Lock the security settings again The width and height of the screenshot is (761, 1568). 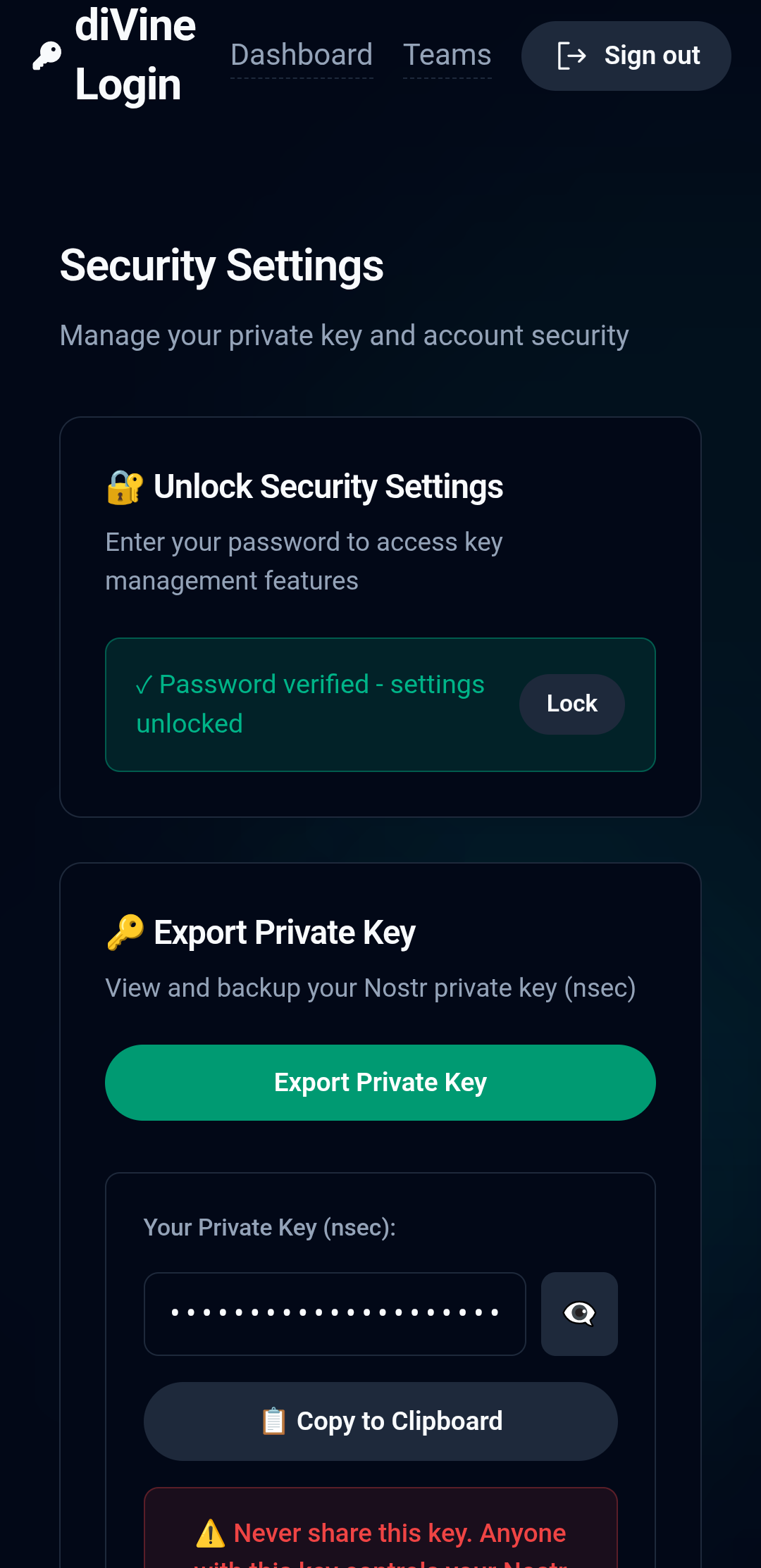click(x=571, y=704)
